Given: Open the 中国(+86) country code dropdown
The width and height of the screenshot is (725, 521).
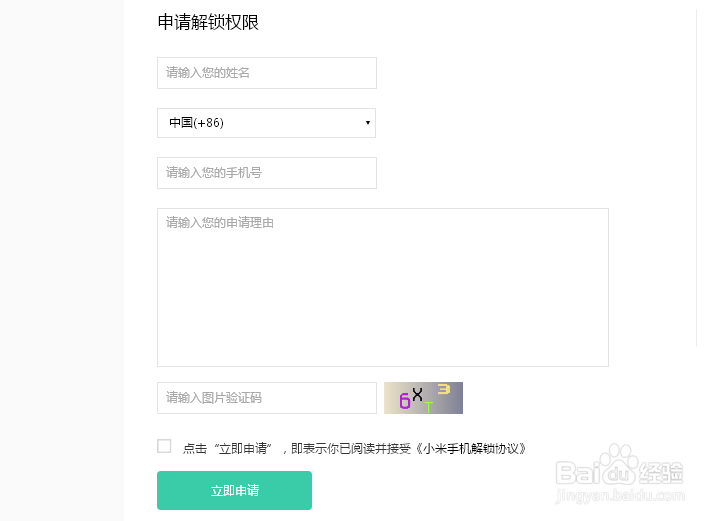Looking at the screenshot, I should [266, 123].
